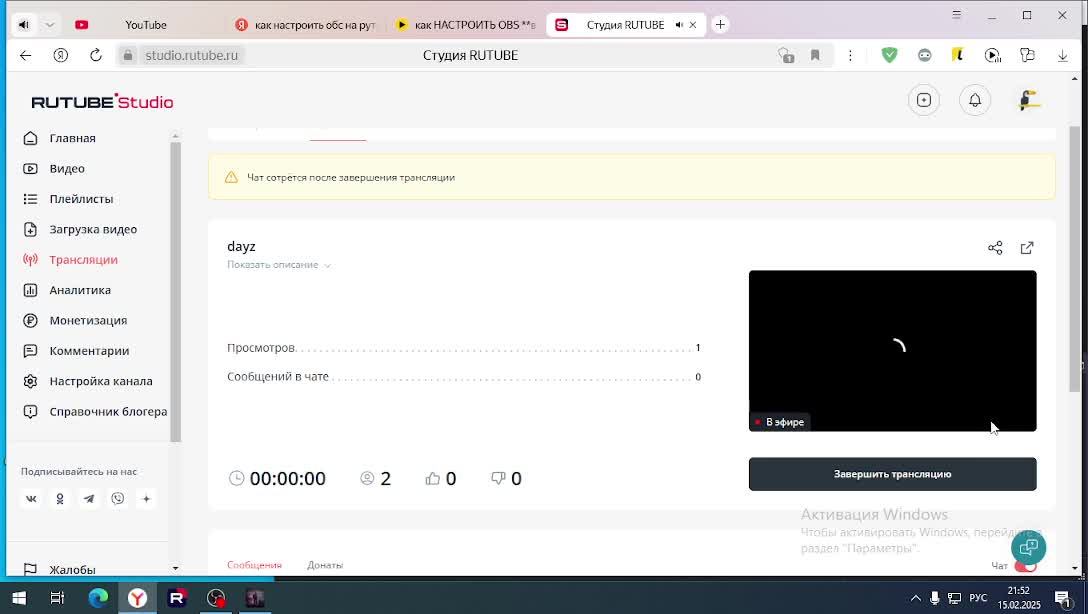Click the likes thumbs-up counter
1088x614 pixels.
pos(441,479)
